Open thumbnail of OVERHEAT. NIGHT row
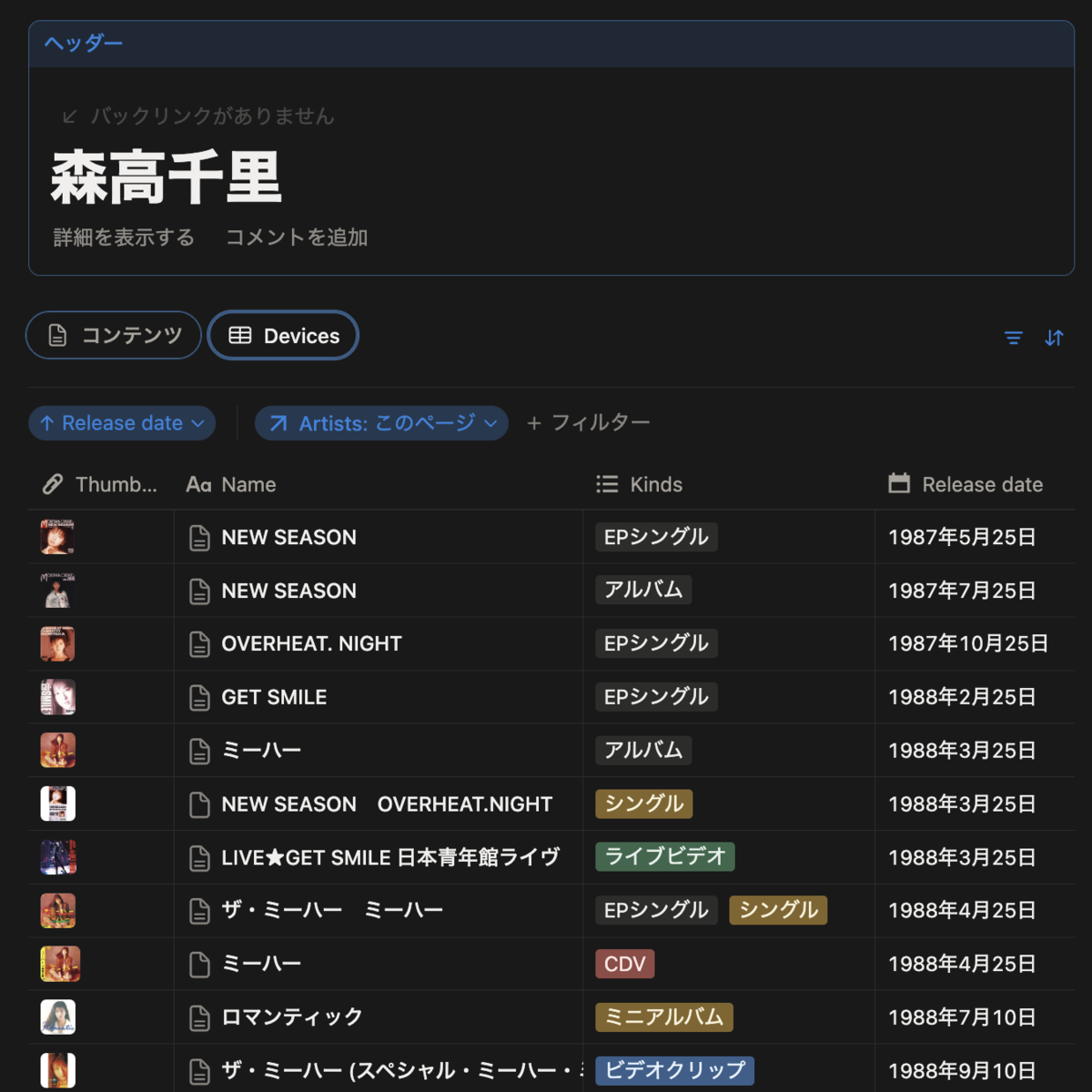This screenshot has width=1092, height=1092. 57,643
